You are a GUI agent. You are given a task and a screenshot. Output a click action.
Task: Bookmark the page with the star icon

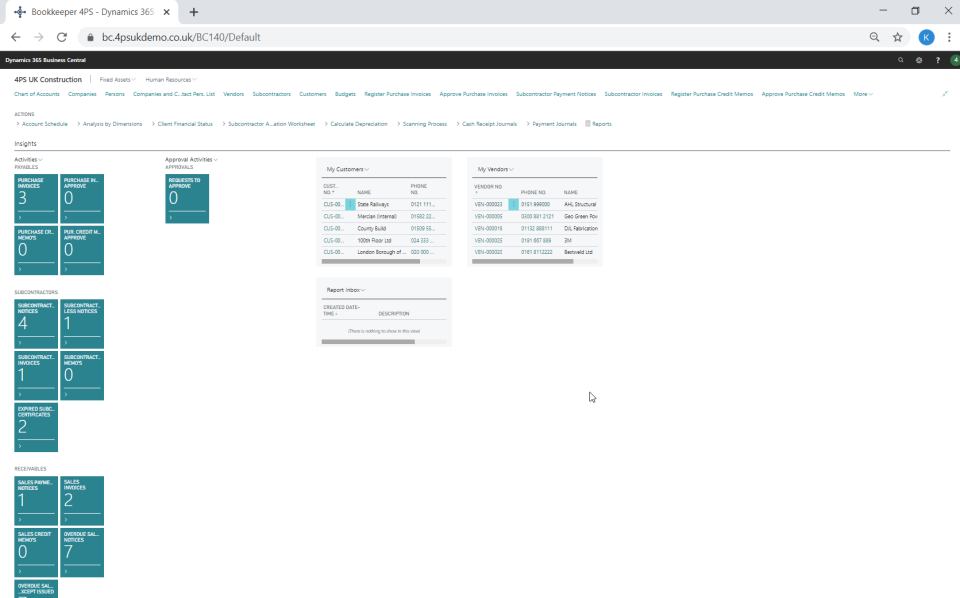pos(897,35)
